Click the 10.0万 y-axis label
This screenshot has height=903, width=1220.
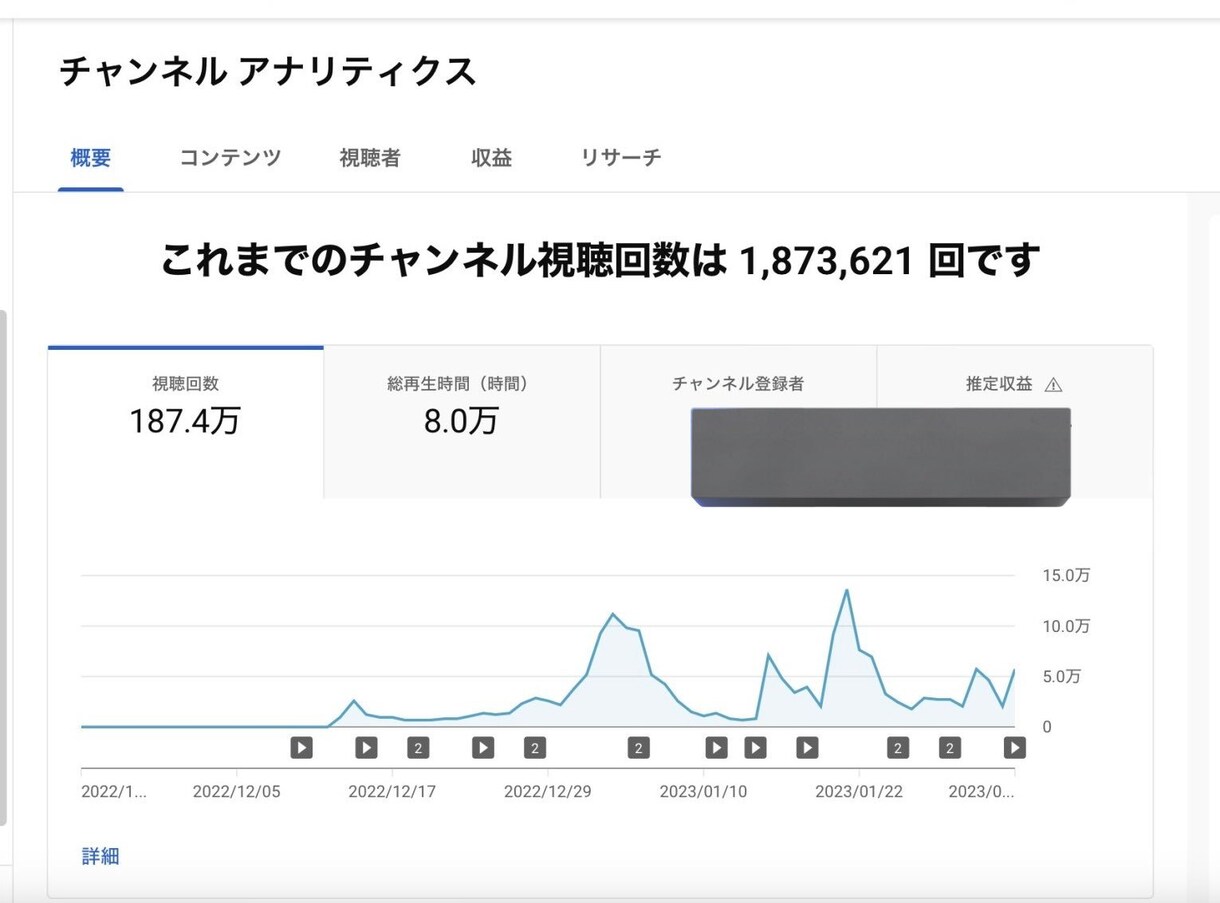coord(1066,627)
